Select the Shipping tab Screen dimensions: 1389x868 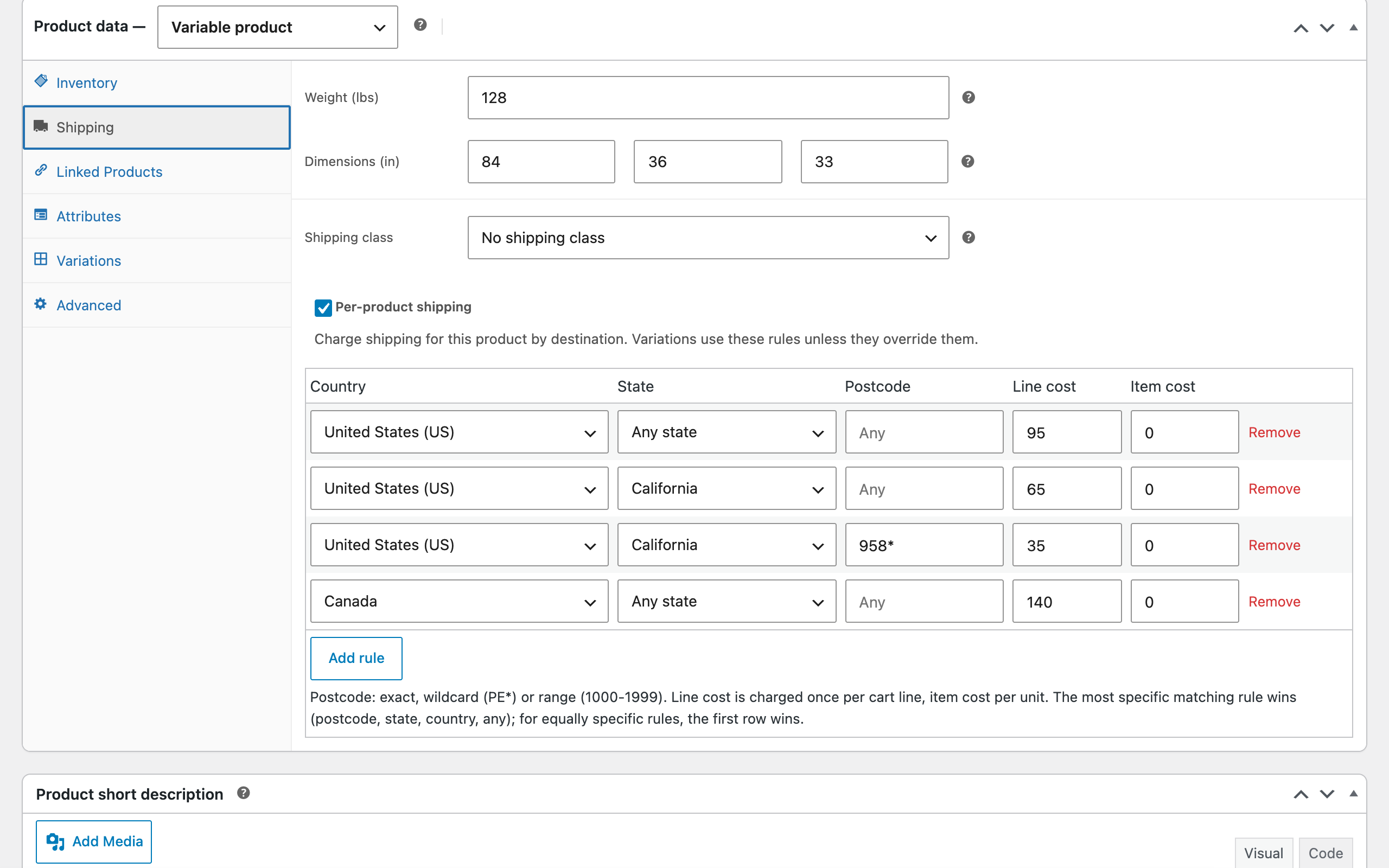[157, 127]
